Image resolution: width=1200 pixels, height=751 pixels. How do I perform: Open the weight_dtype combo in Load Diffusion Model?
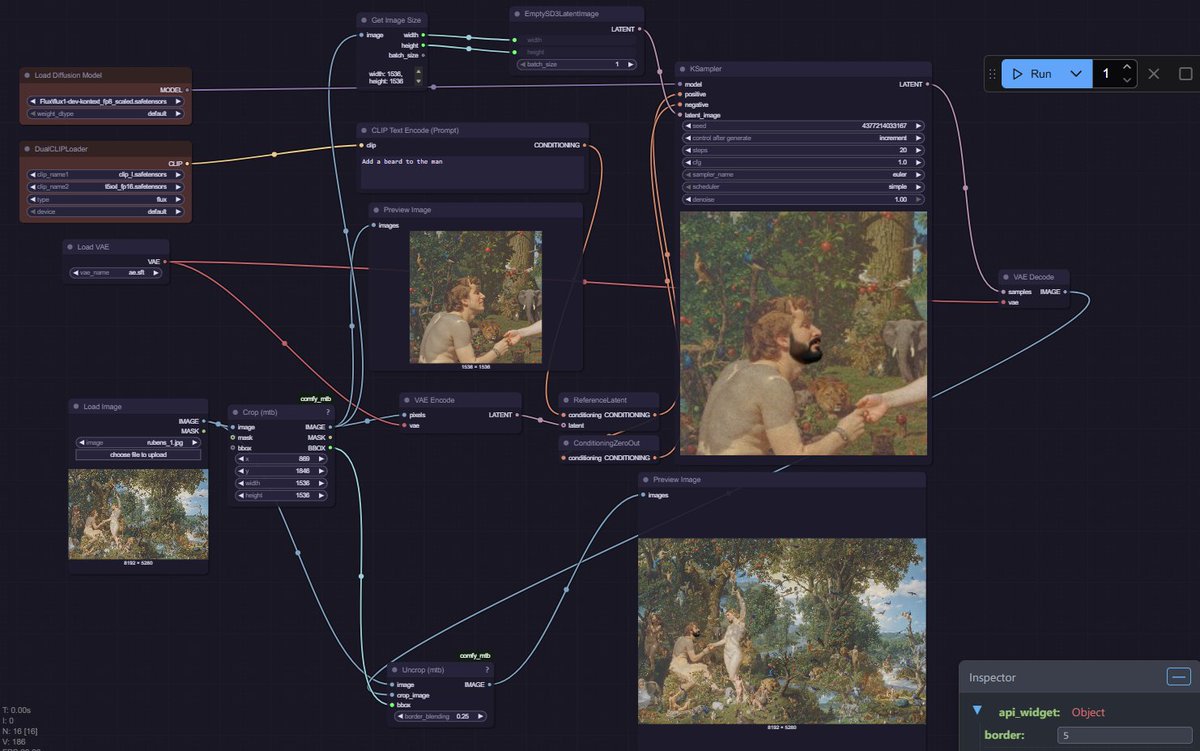tap(105, 113)
